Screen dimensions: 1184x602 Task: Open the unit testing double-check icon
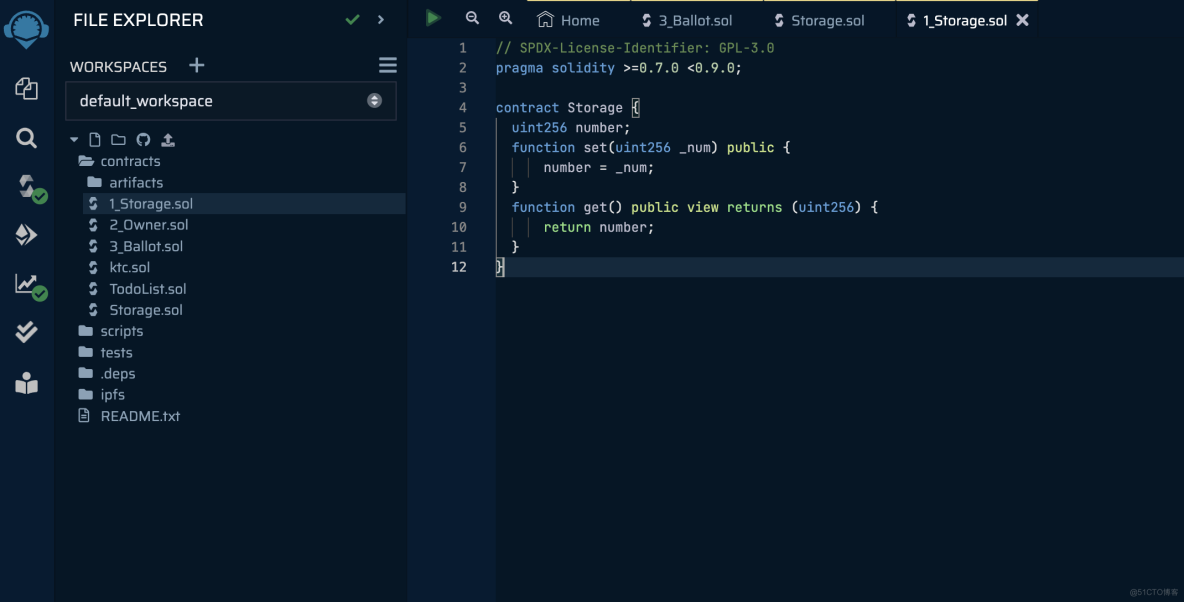(x=26, y=332)
